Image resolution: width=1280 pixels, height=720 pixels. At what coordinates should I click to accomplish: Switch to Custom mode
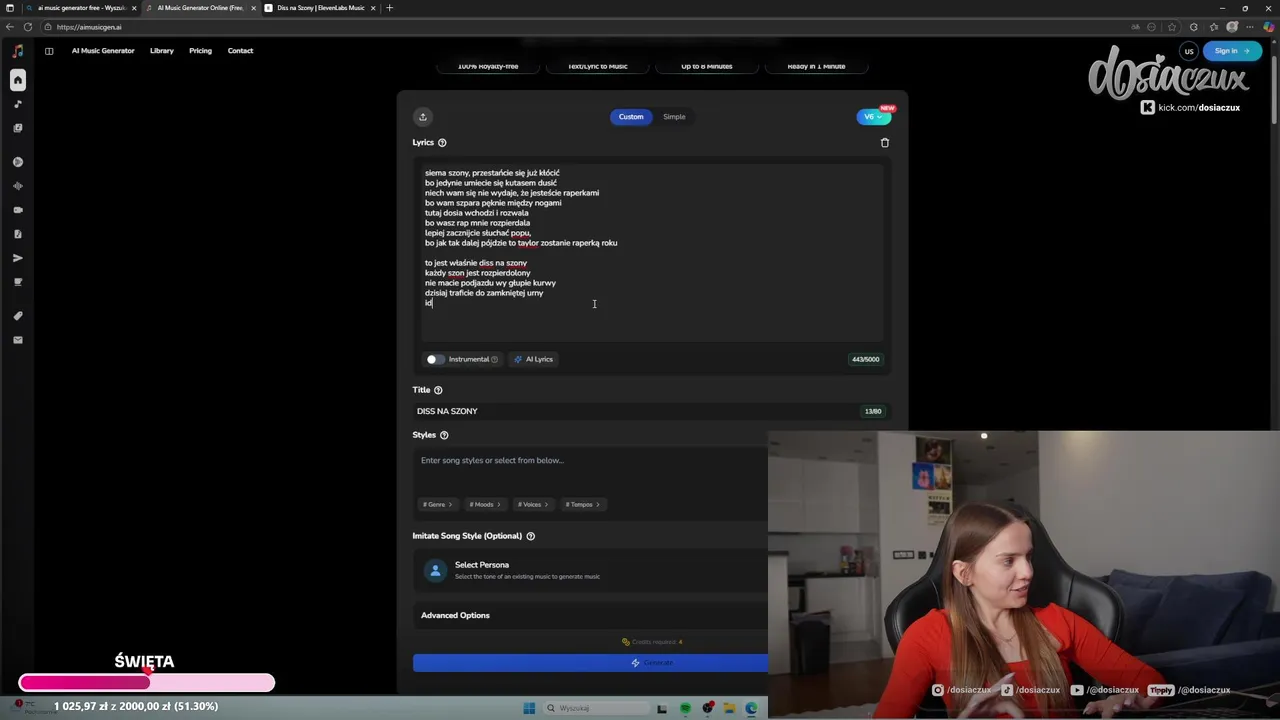pos(631,117)
